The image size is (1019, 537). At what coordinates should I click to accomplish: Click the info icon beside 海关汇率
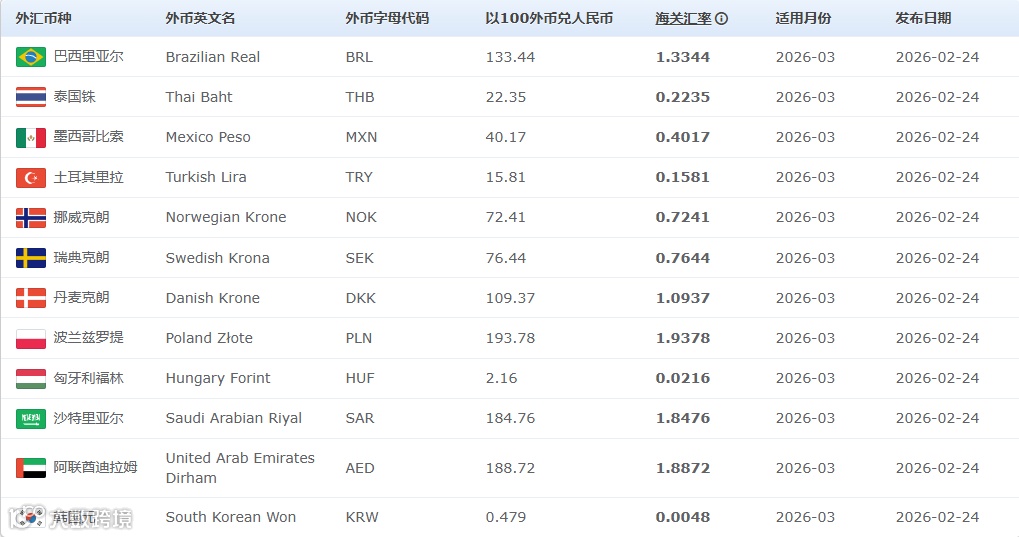[x=721, y=19]
